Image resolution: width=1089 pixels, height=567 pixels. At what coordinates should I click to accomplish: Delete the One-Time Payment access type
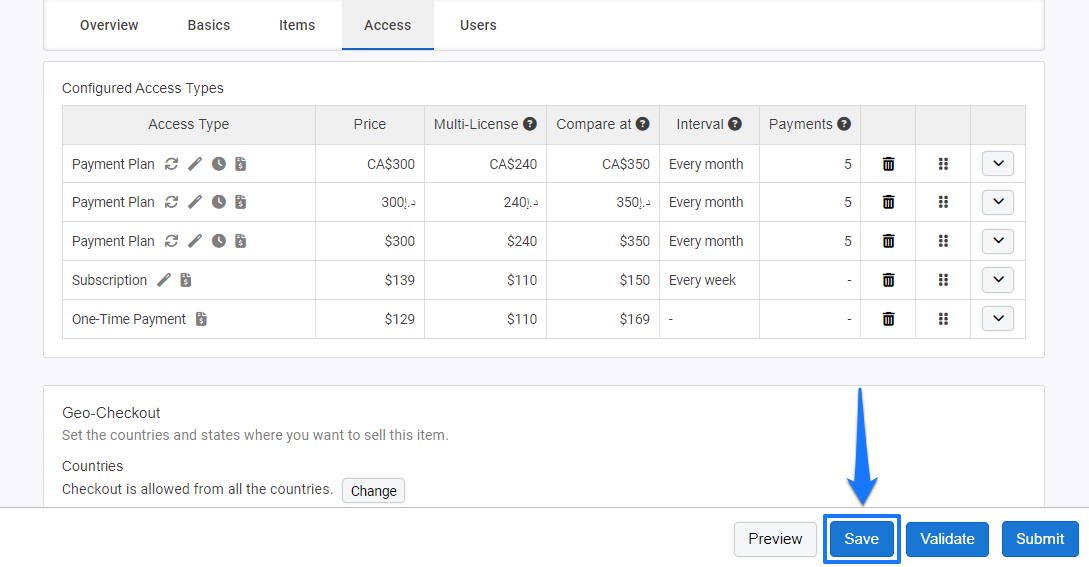(x=888, y=319)
